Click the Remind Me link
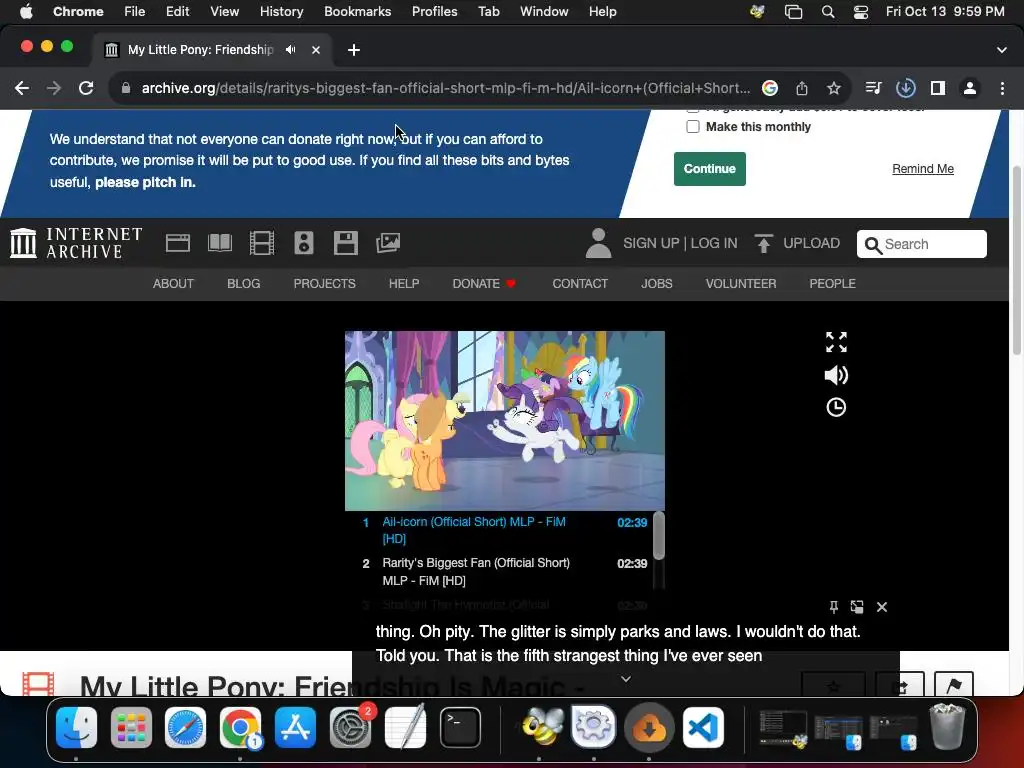Viewport: 1024px width, 768px height. tap(923, 168)
